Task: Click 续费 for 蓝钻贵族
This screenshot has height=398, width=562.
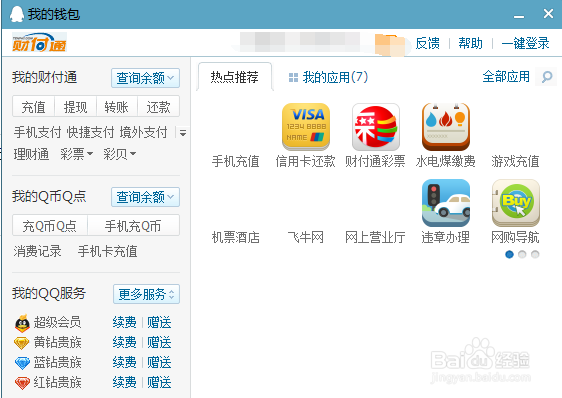Action: 124,363
